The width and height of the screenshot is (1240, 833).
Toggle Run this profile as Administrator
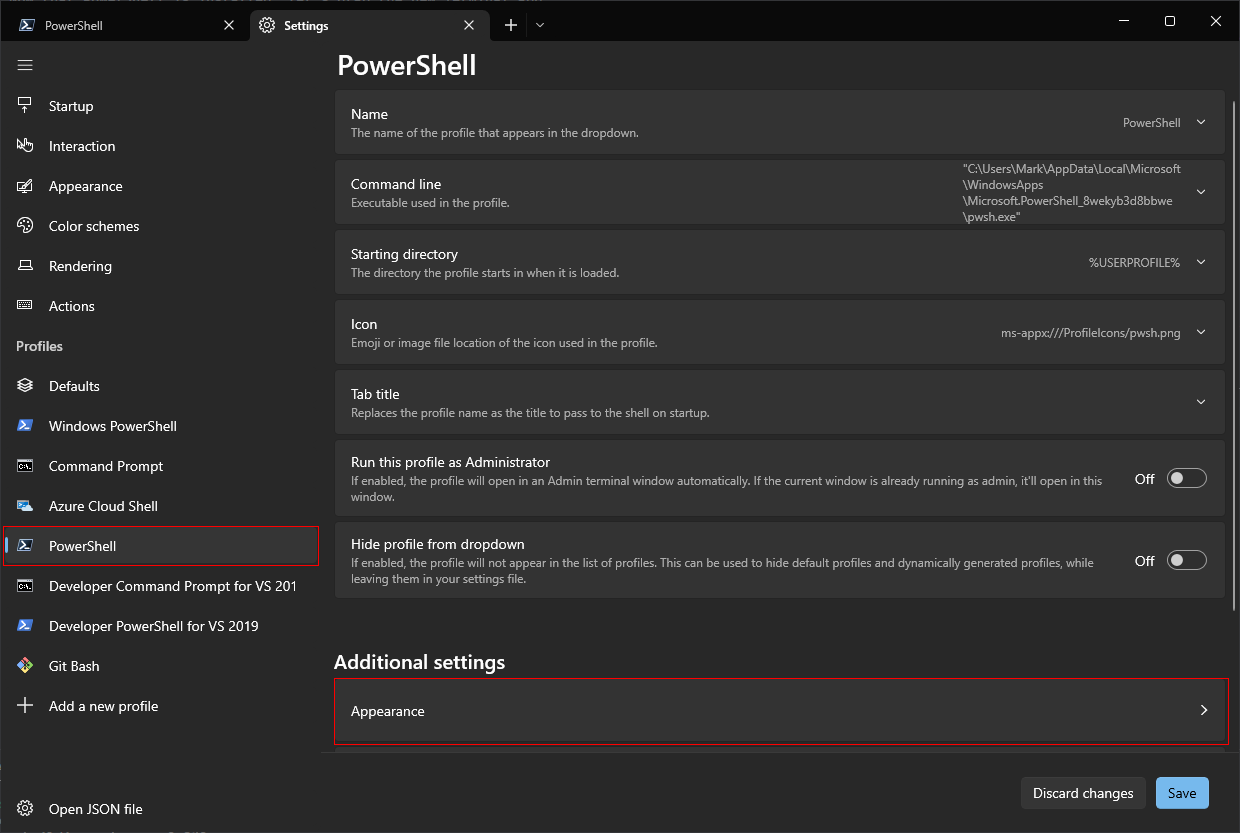1187,479
